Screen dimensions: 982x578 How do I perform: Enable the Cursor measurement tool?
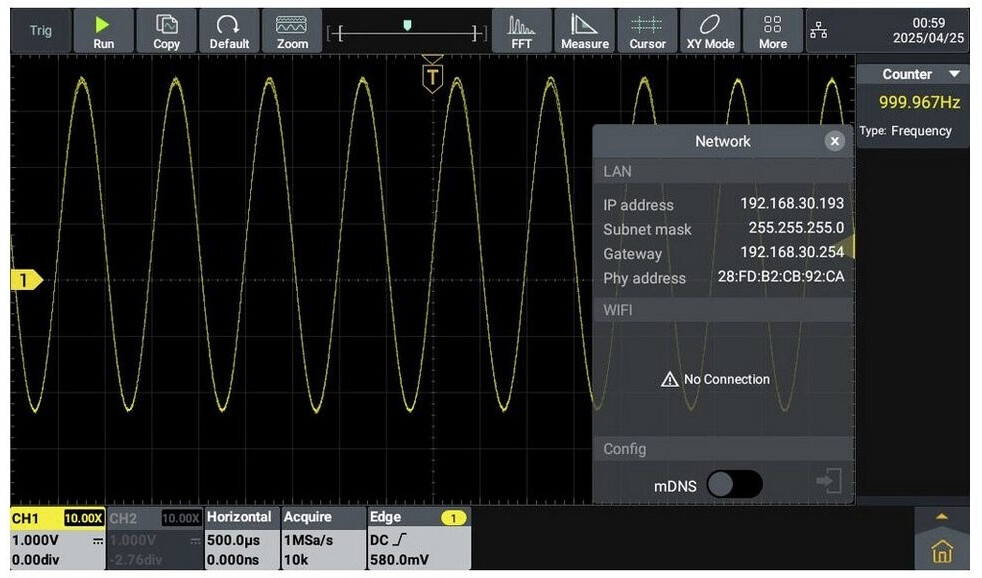point(647,31)
